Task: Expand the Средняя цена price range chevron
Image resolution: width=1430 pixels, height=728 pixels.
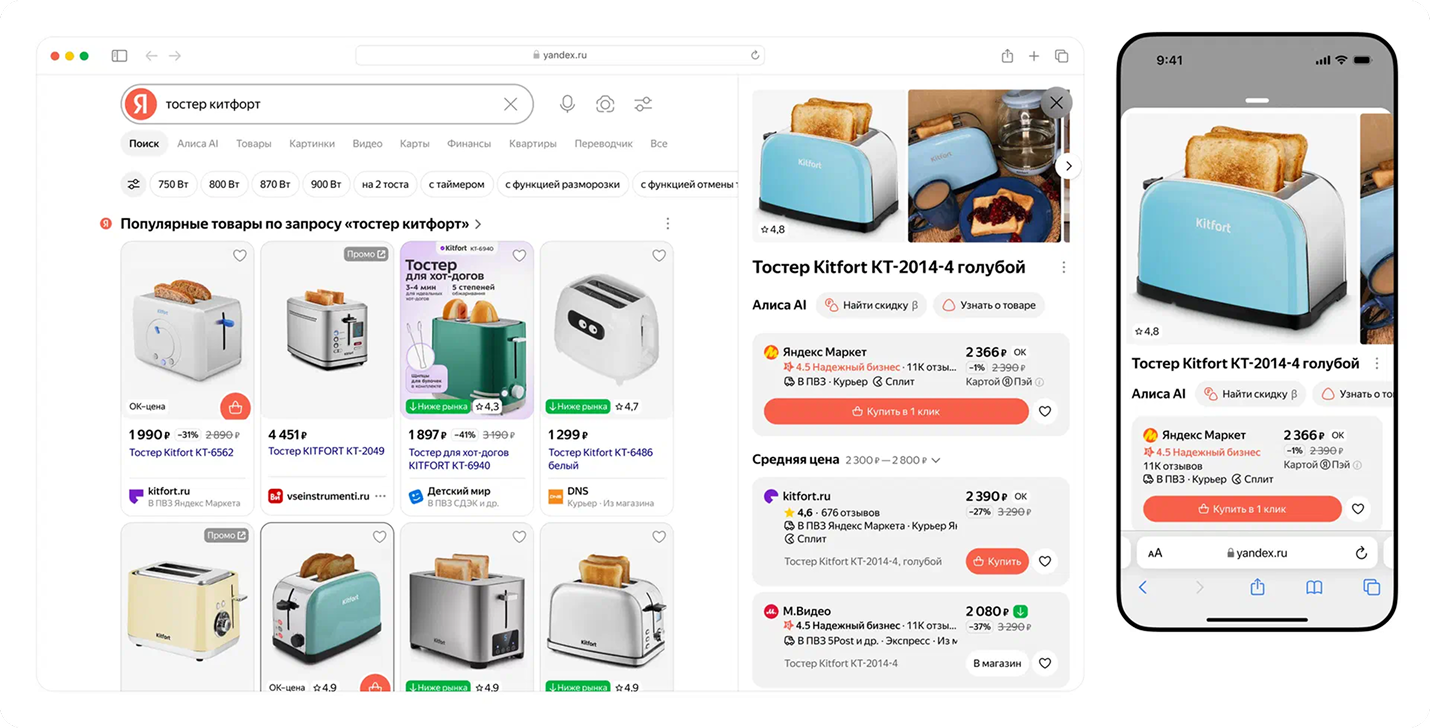Action: point(936,461)
